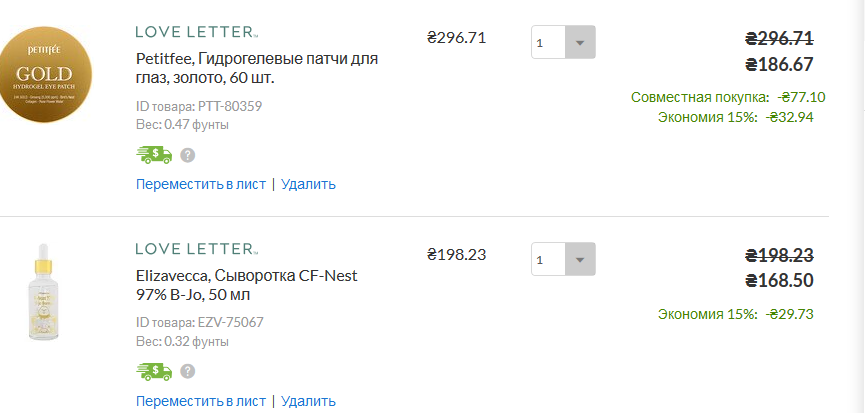Open the Elizavecca CF-Nest serum product title
Image resolution: width=865 pixels, height=413 pixels.
pyautogui.click(x=247, y=285)
